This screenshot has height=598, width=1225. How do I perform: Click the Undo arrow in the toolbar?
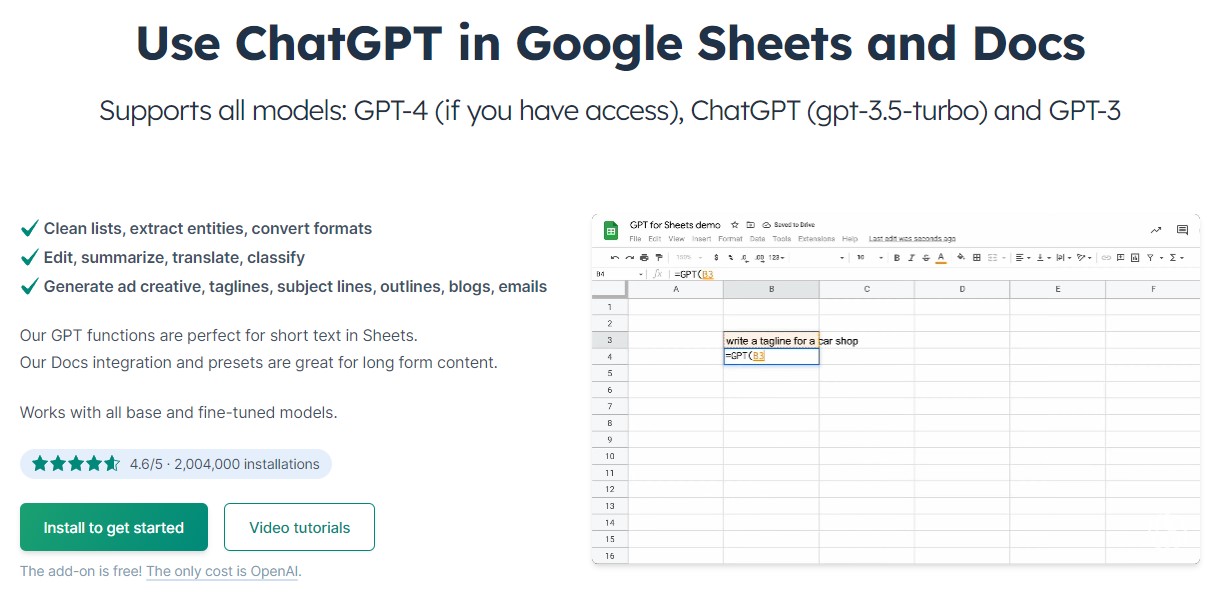tap(615, 258)
